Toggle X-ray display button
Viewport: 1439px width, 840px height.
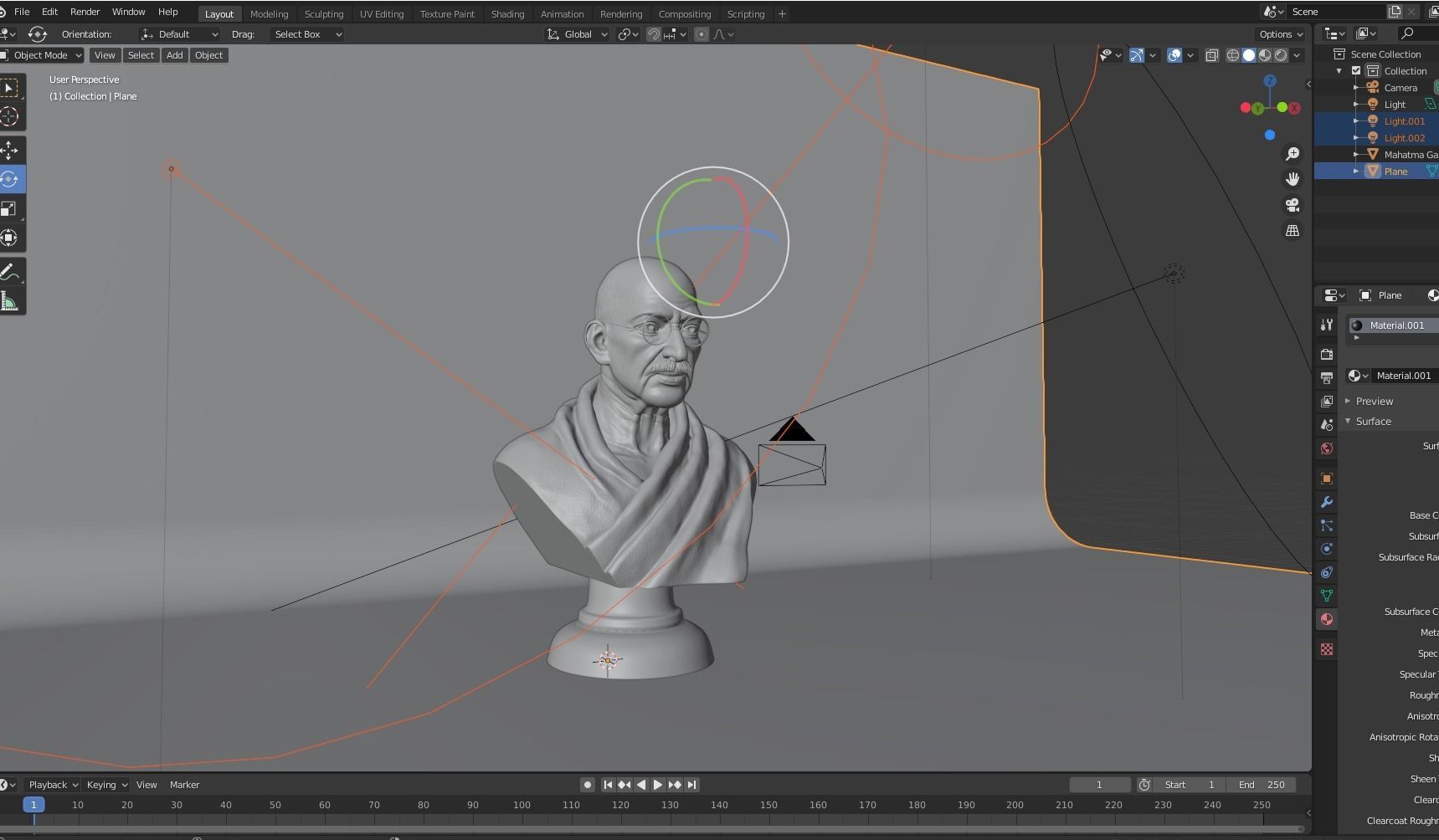[1212, 55]
